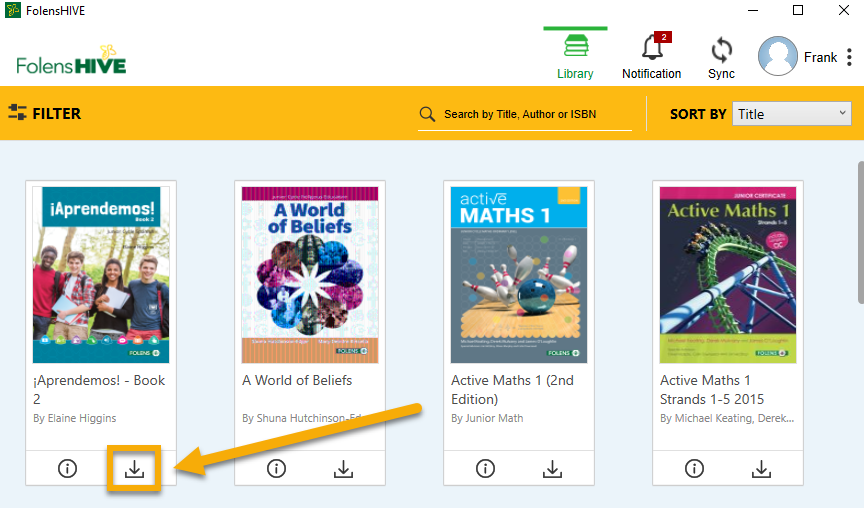Download ¡Aprendemos! - Book 2
The height and width of the screenshot is (508, 864).
pos(134,469)
